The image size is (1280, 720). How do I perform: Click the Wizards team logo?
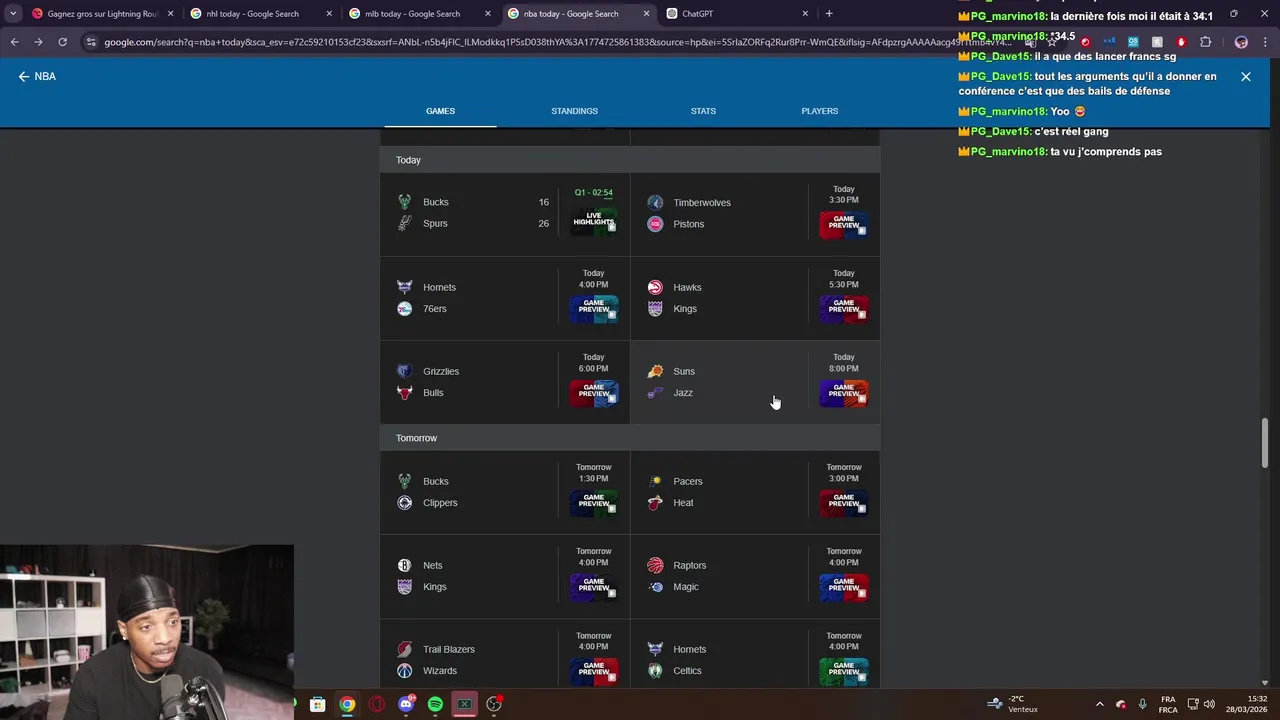pyautogui.click(x=404, y=671)
